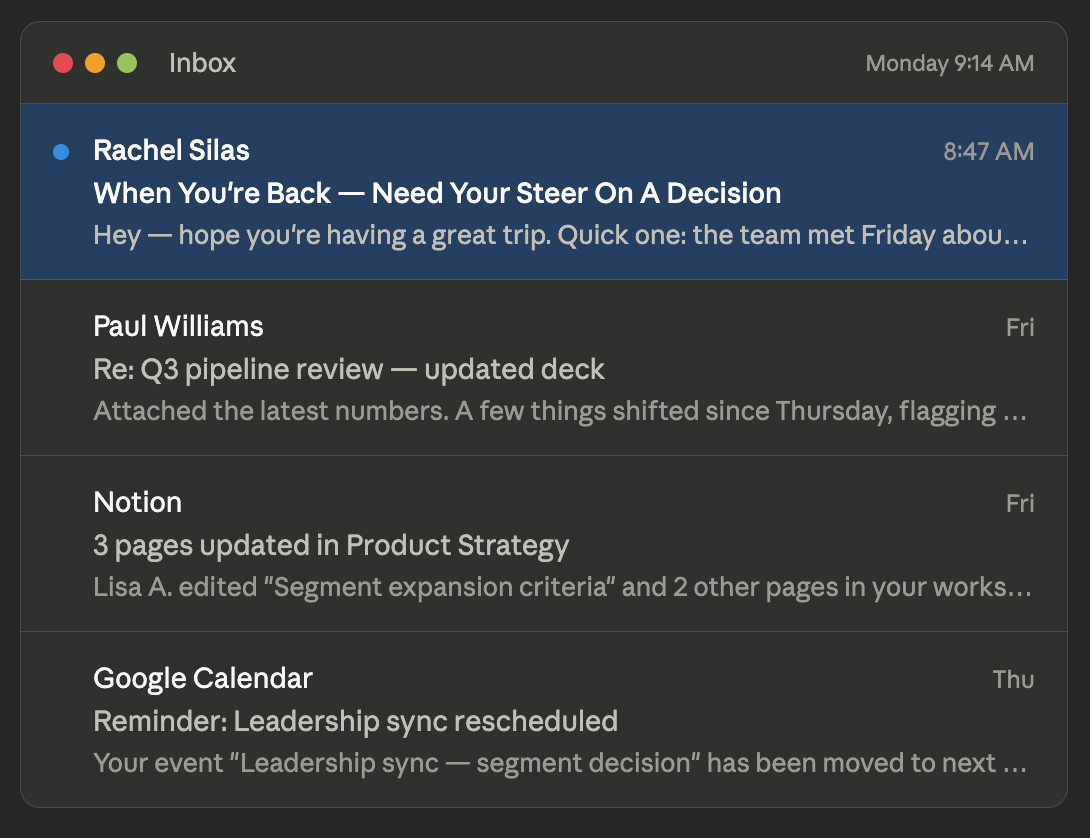Click the orange minimize window button
The width and height of the screenshot is (1090, 838).
coord(95,63)
